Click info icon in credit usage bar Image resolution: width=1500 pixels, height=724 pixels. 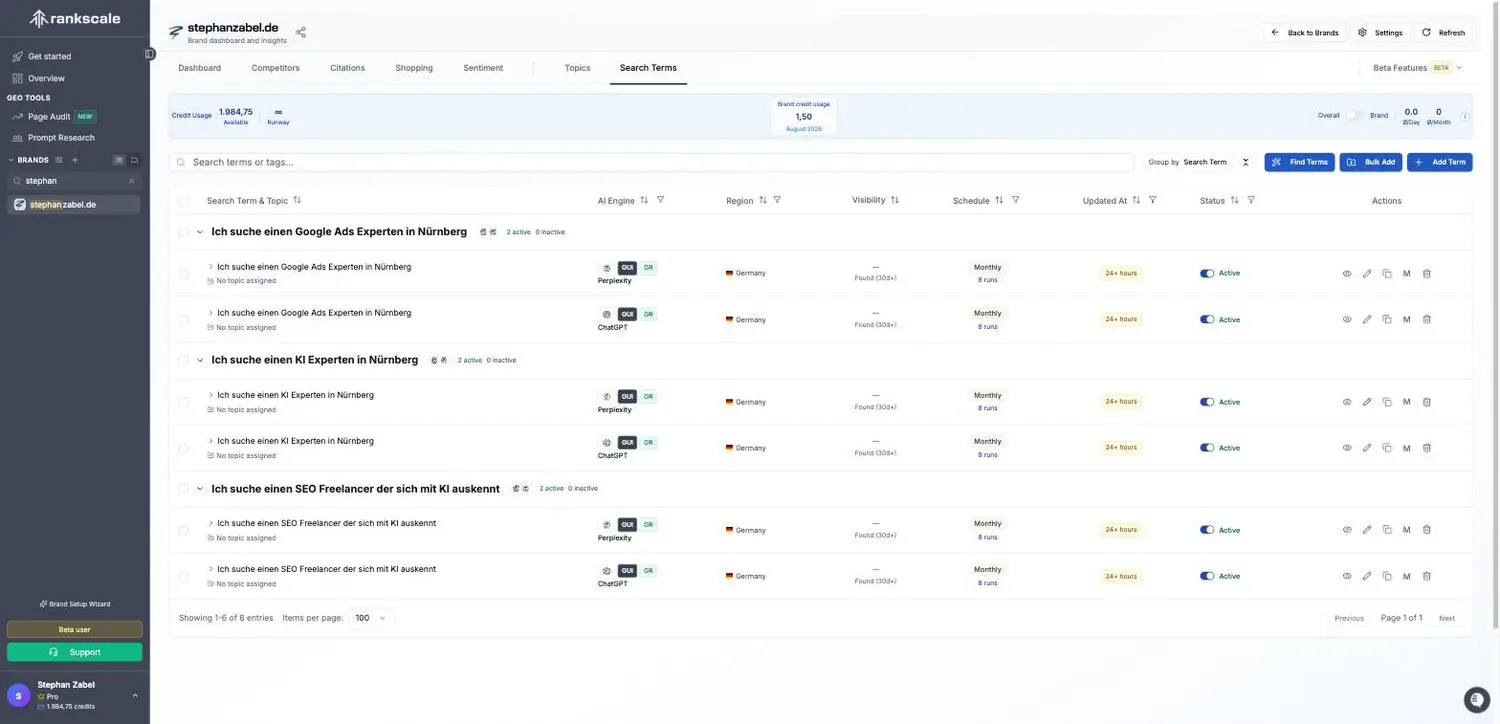[1465, 116]
